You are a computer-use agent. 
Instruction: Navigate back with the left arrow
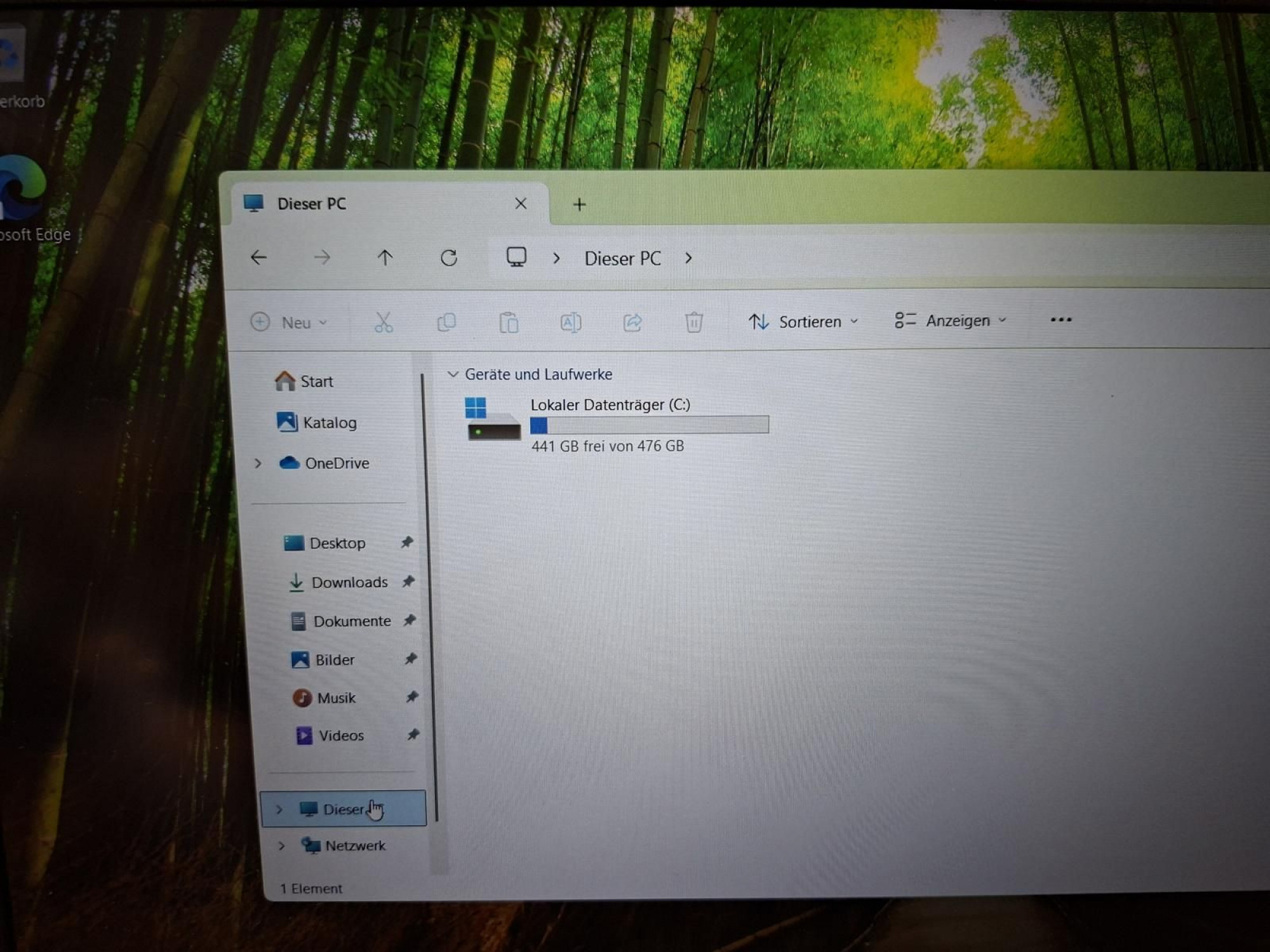[258, 258]
